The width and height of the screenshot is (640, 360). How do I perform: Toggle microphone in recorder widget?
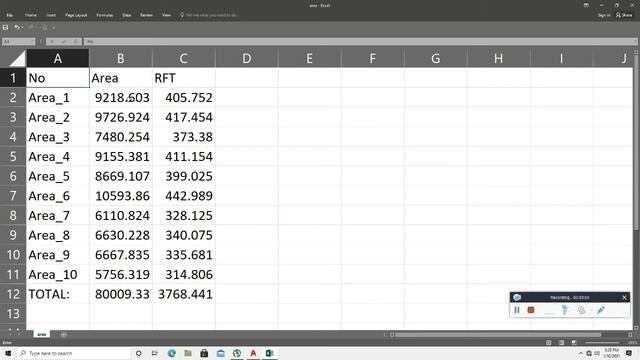pyautogui.click(x=564, y=310)
